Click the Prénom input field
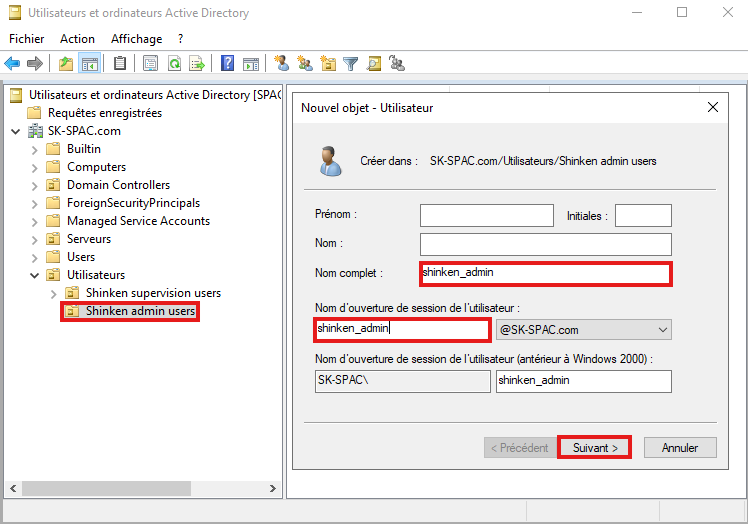 486,216
